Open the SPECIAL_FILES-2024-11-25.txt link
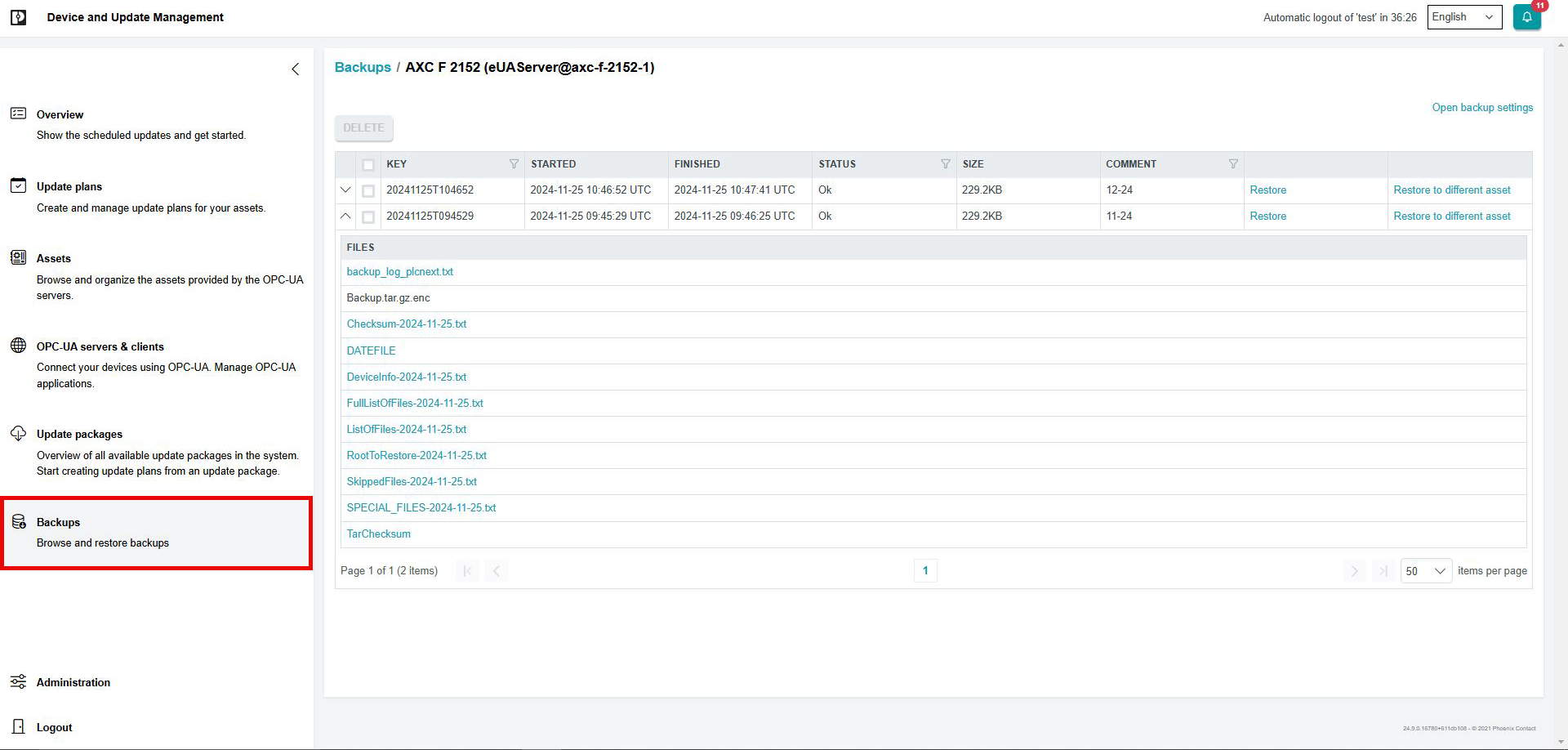 click(421, 508)
